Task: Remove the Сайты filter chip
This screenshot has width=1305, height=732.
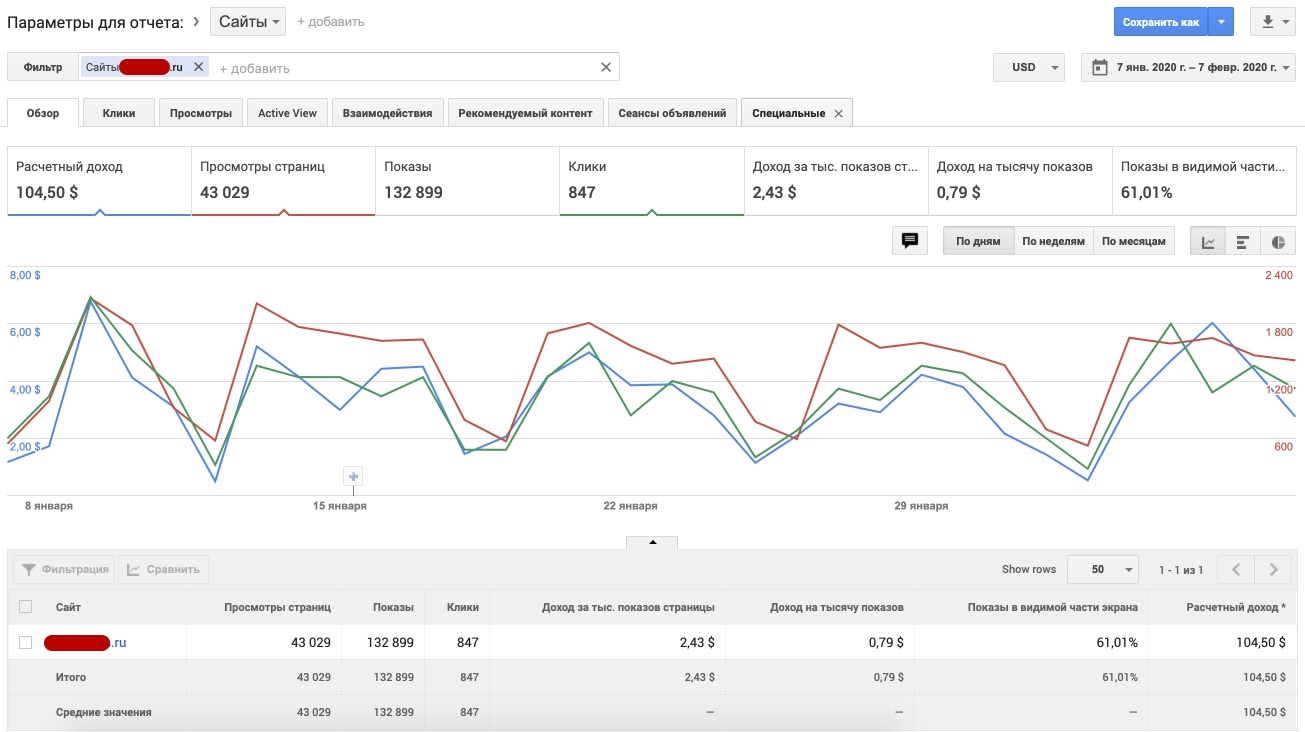Action: tap(198, 67)
